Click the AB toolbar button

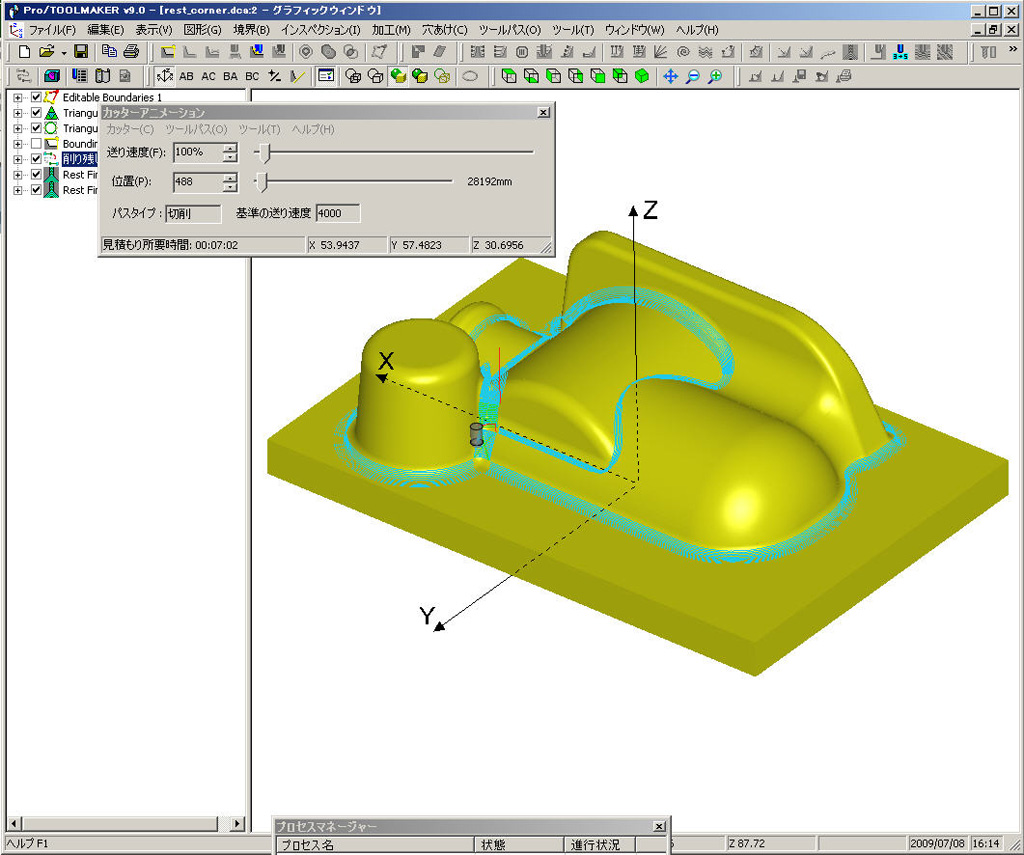point(187,76)
